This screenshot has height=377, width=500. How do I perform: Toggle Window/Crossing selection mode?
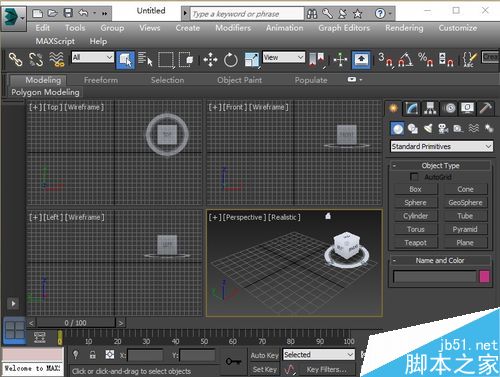tap(186, 60)
